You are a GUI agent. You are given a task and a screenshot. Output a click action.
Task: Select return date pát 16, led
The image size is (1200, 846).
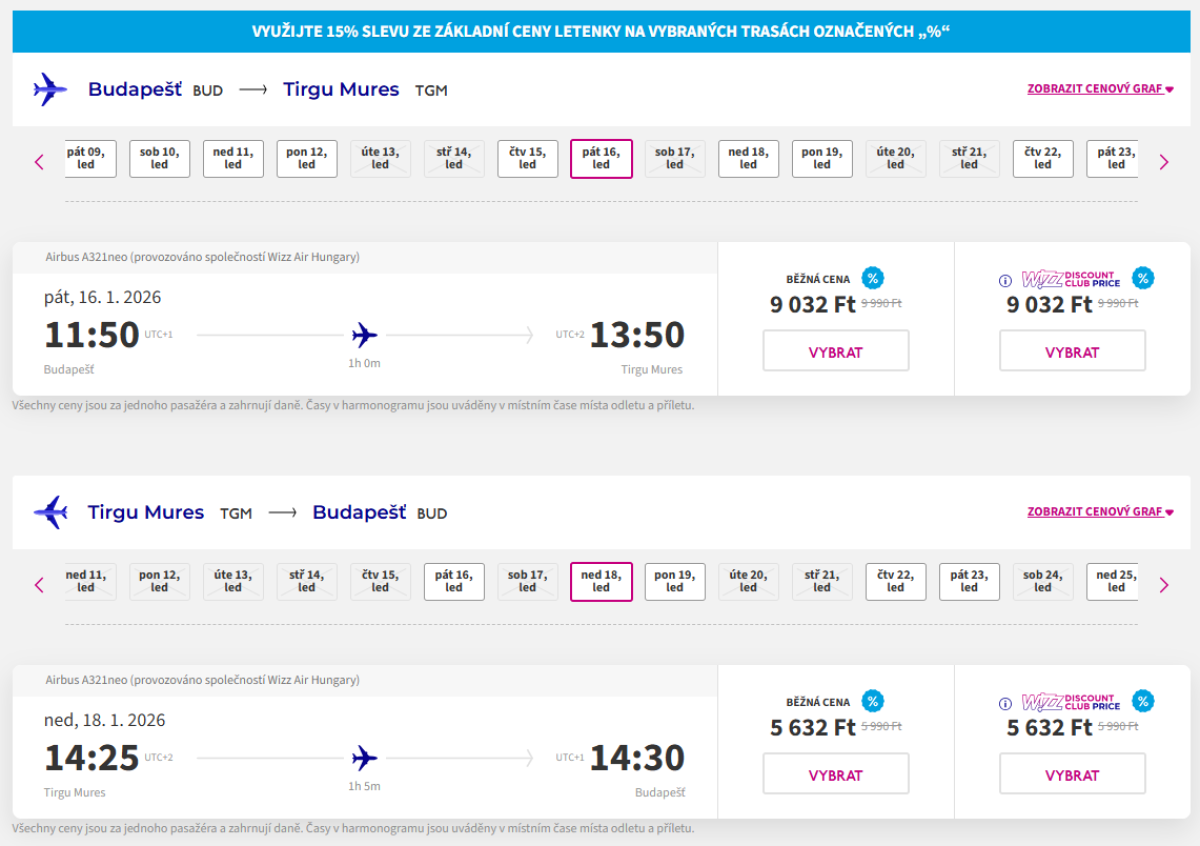pos(454,582)
